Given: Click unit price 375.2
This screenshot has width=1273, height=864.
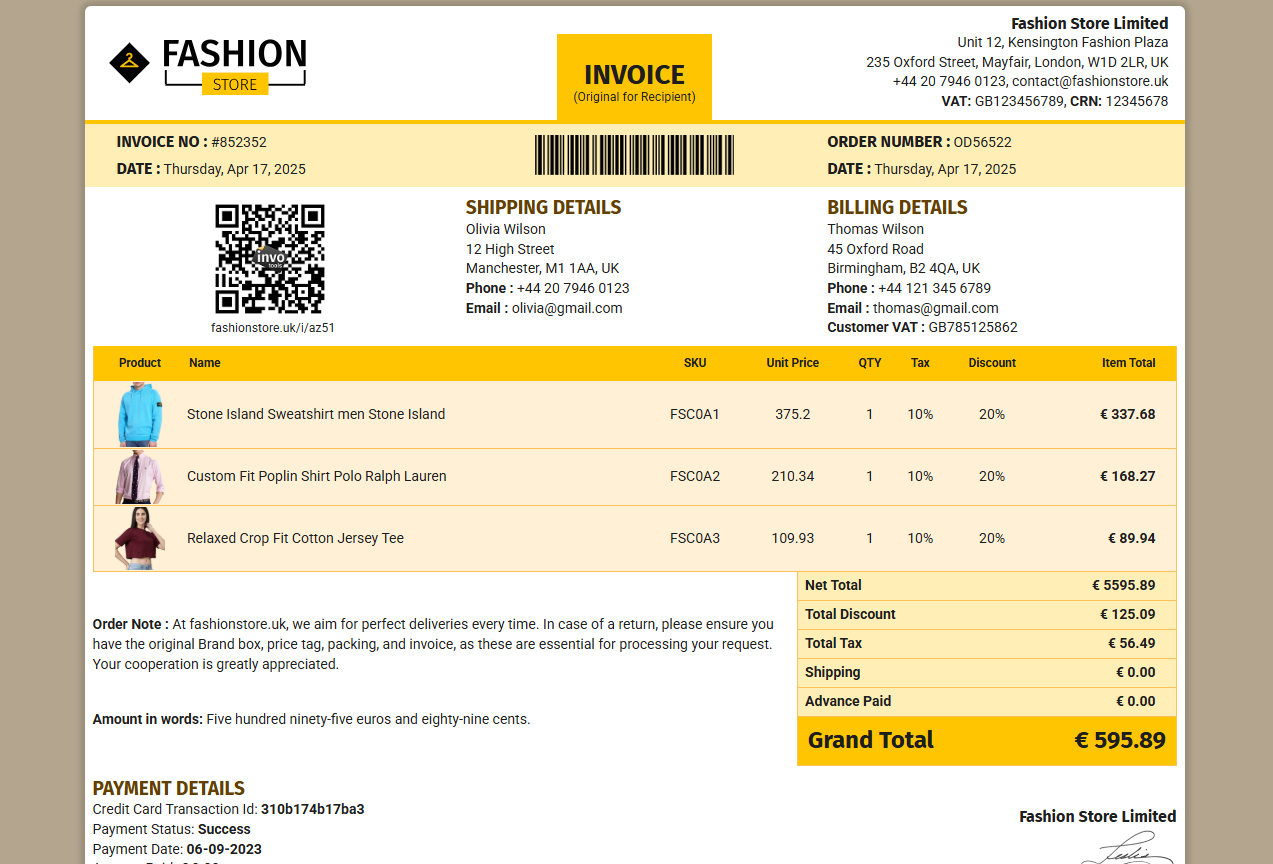Looking at the screenshot, I should click(x=793, y=414).
